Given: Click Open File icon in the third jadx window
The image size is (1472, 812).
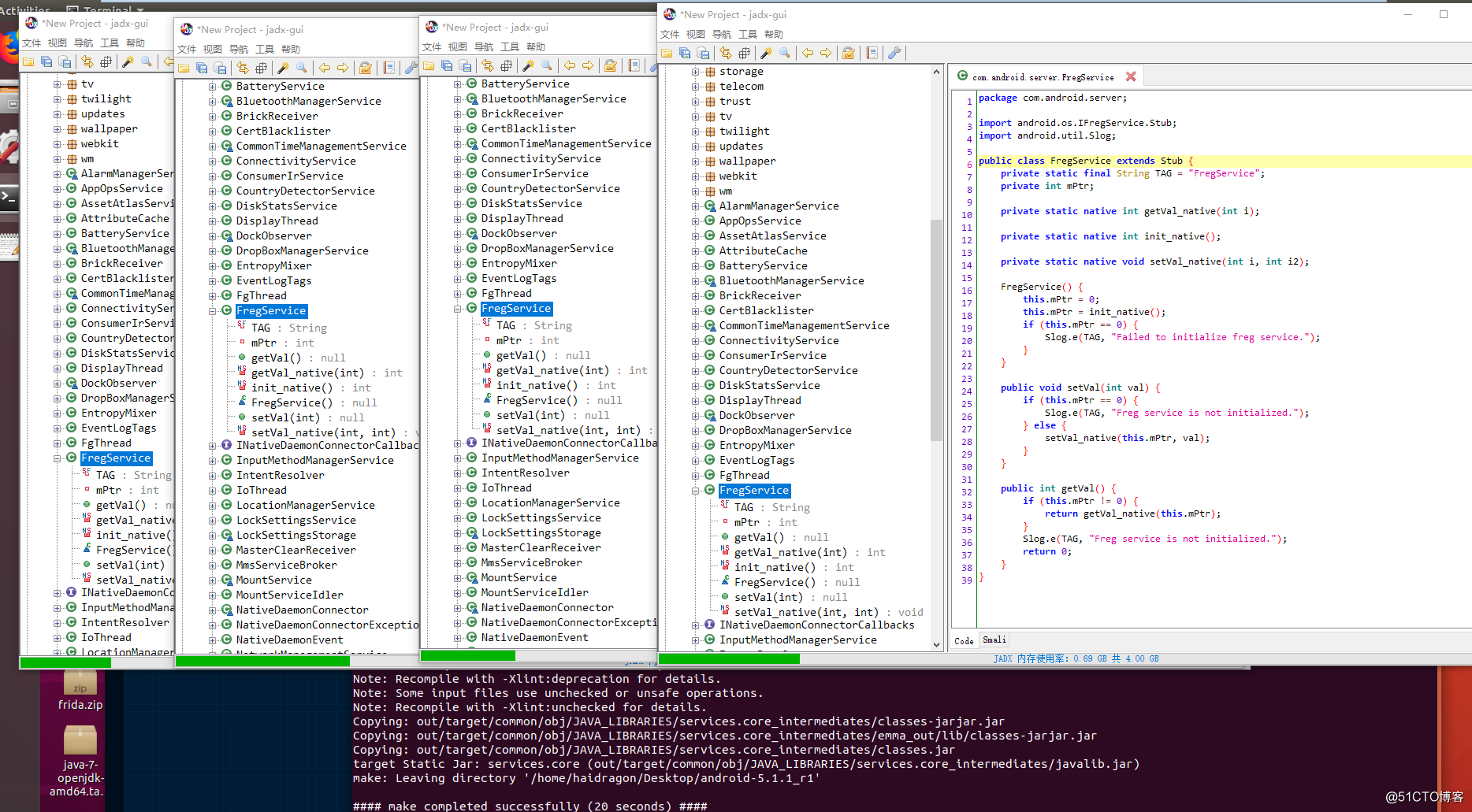Looking at the screenshot, I should click(429, 65).
